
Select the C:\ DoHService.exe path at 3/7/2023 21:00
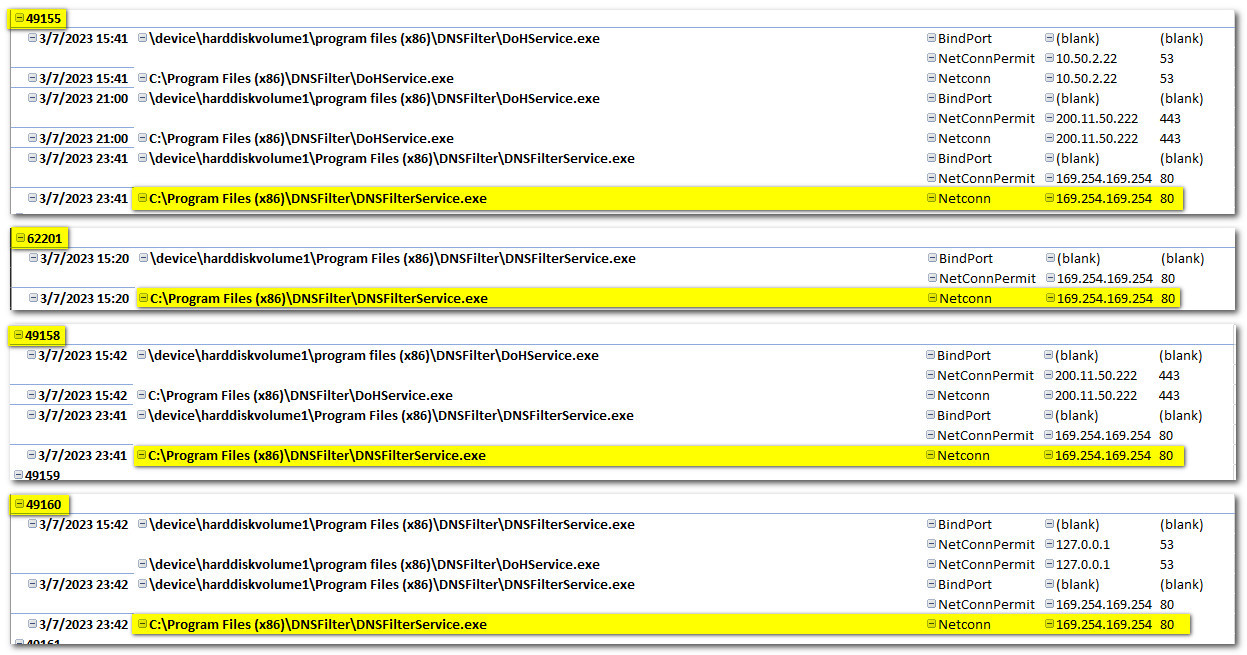click(x=301, y=138)
